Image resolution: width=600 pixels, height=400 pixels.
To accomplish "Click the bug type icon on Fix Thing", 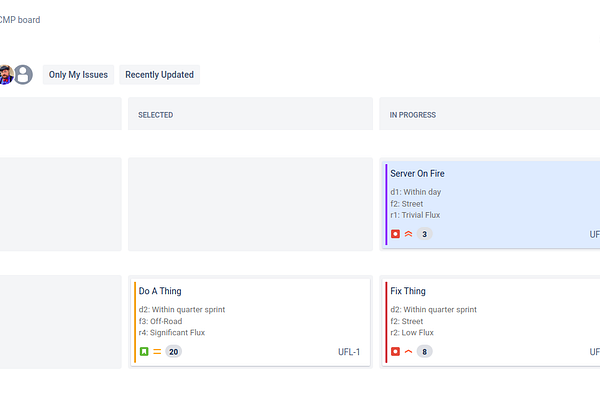I will tap(395, 351).
